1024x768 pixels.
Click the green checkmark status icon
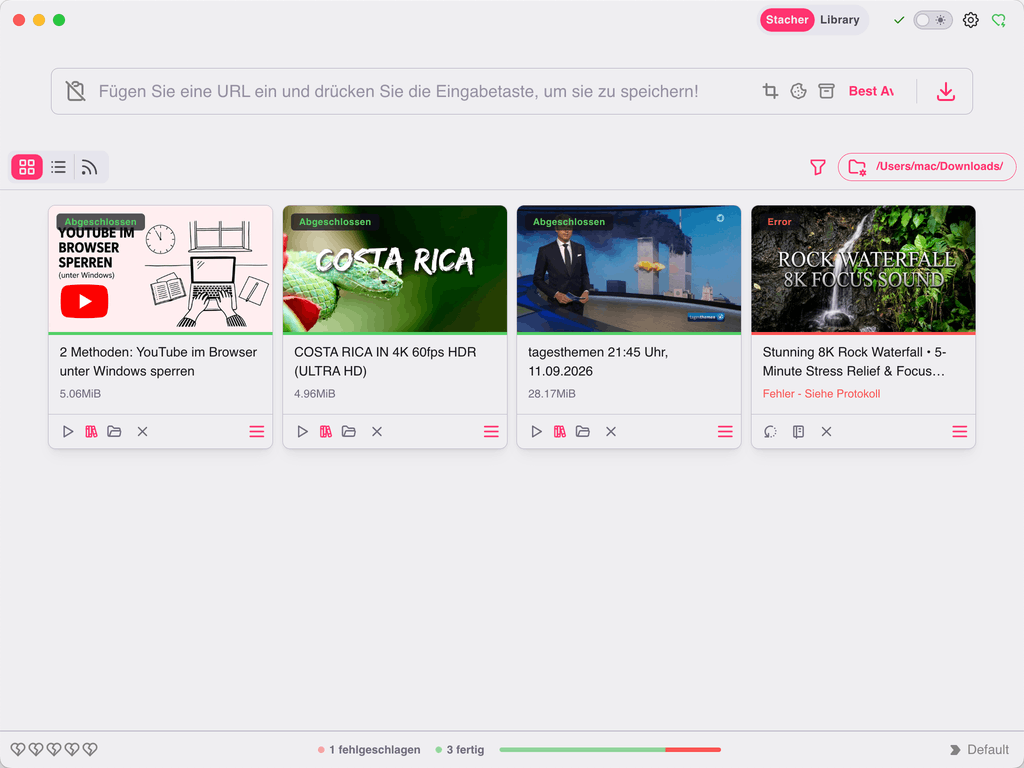tap(899, 20)
